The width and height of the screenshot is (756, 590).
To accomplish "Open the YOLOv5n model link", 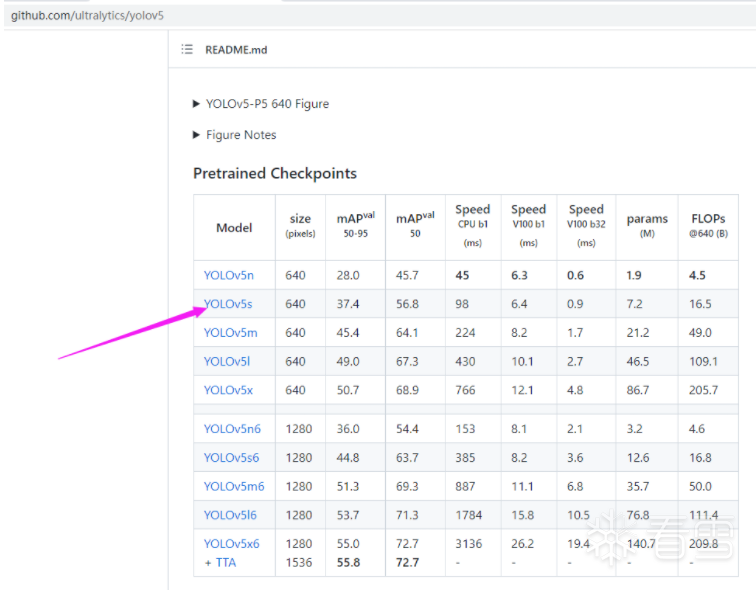I will [x=228, y=275].
